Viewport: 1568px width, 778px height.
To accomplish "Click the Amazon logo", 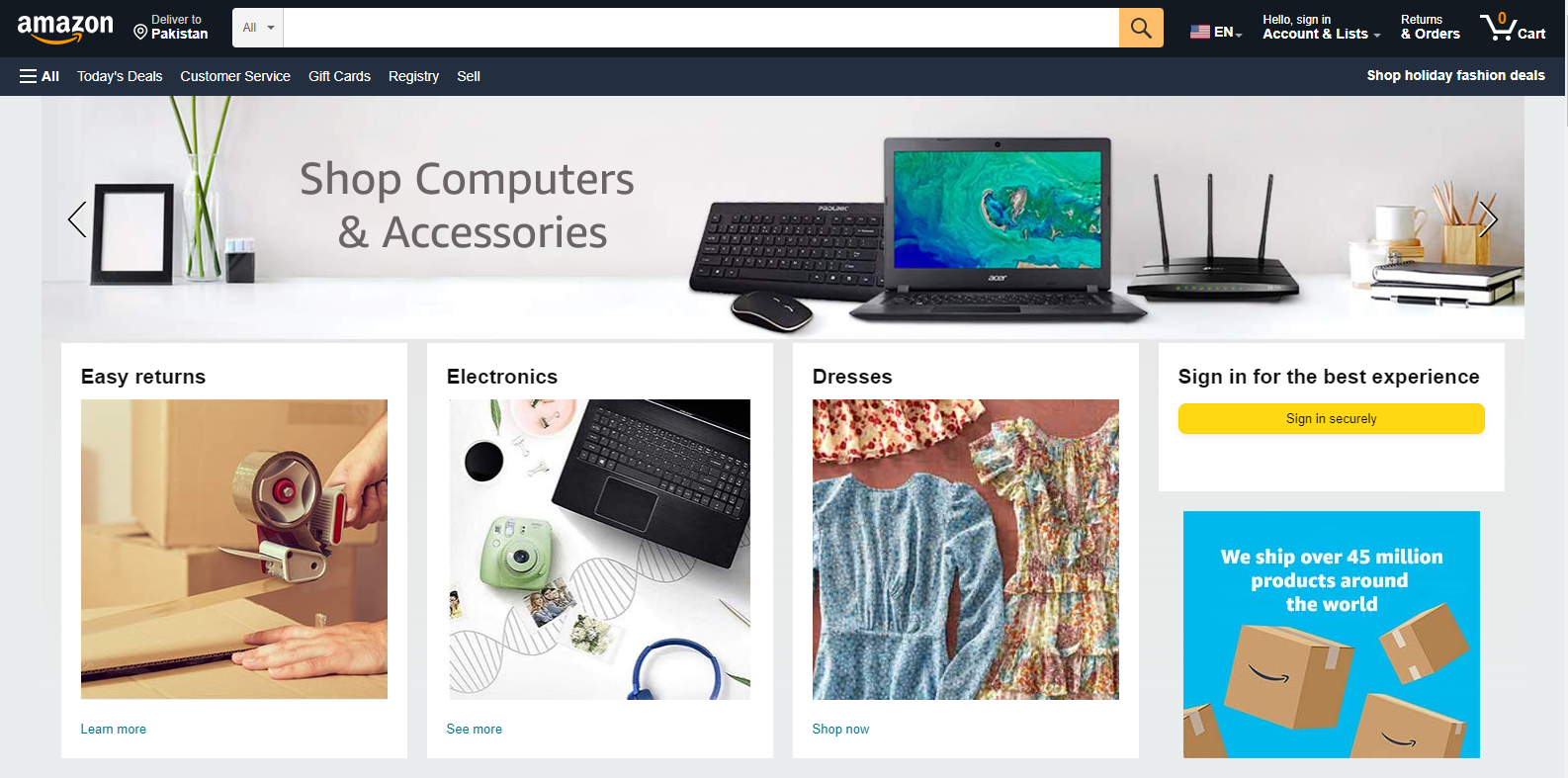I will pyautogui.click(x=65, y=29).
